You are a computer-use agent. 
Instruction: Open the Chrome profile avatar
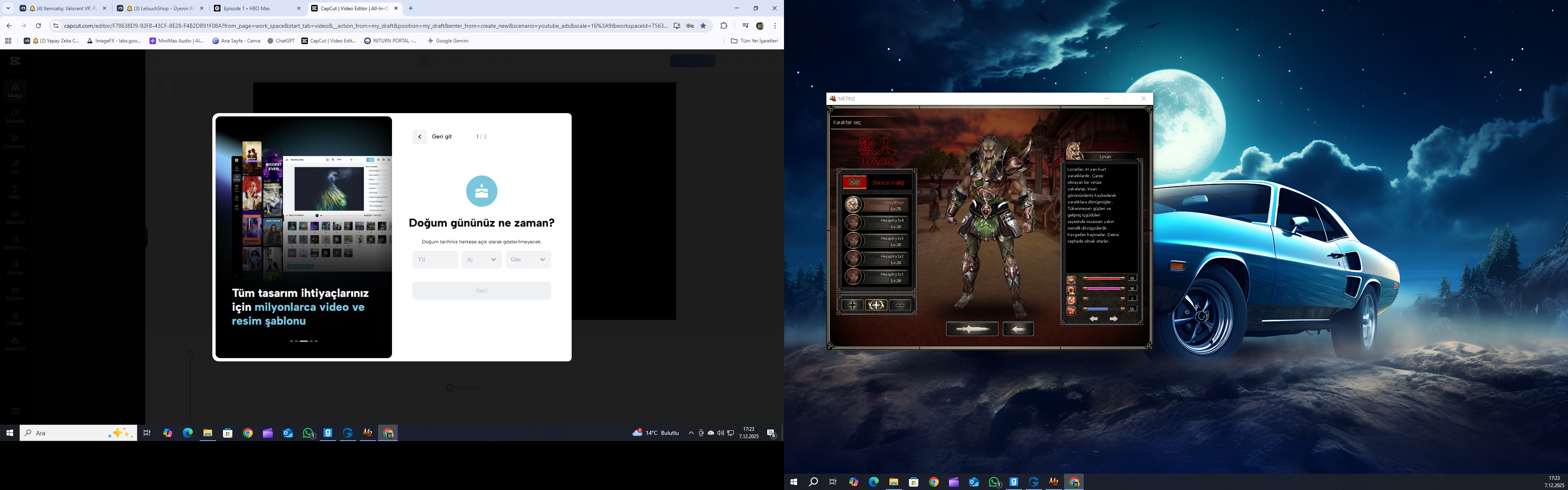tap(760, 26)
